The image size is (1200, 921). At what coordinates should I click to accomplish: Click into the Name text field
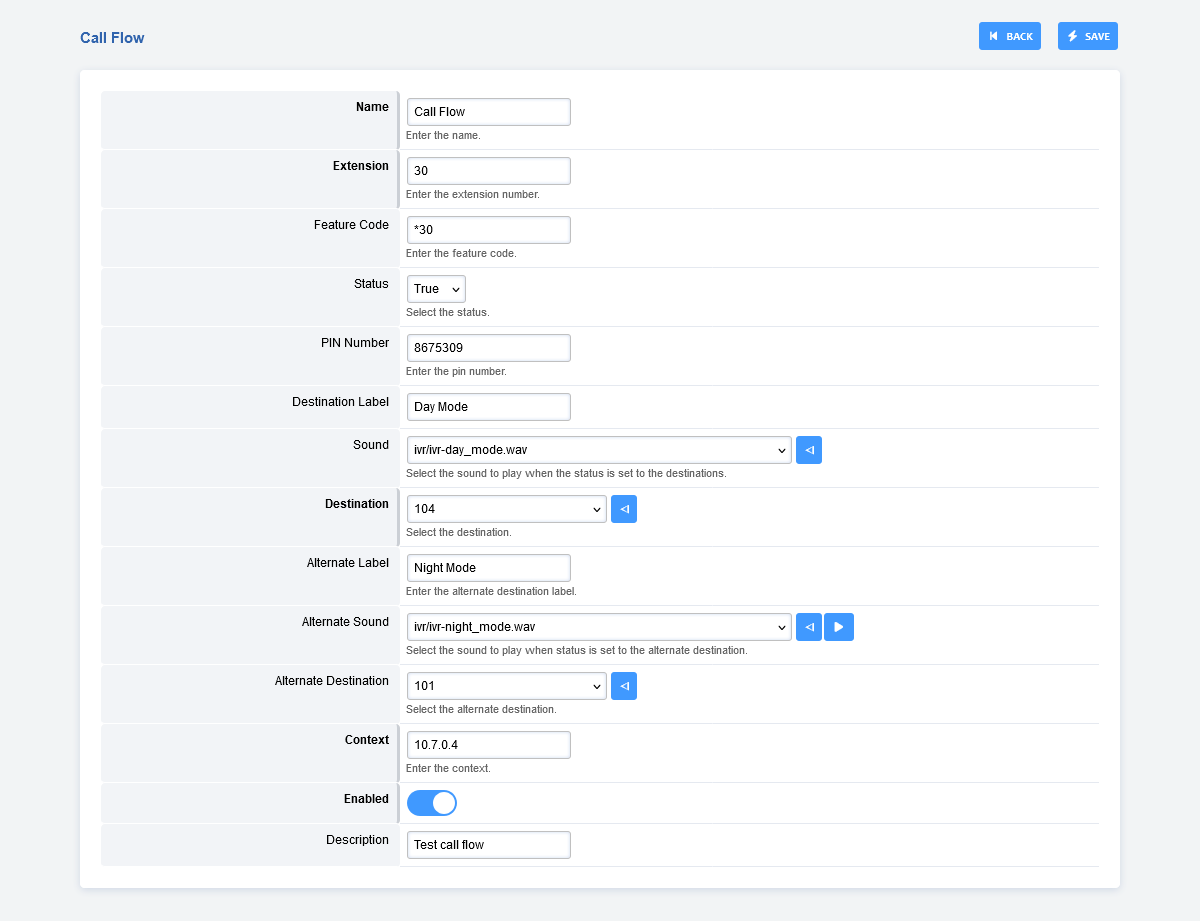pos(488,112)
